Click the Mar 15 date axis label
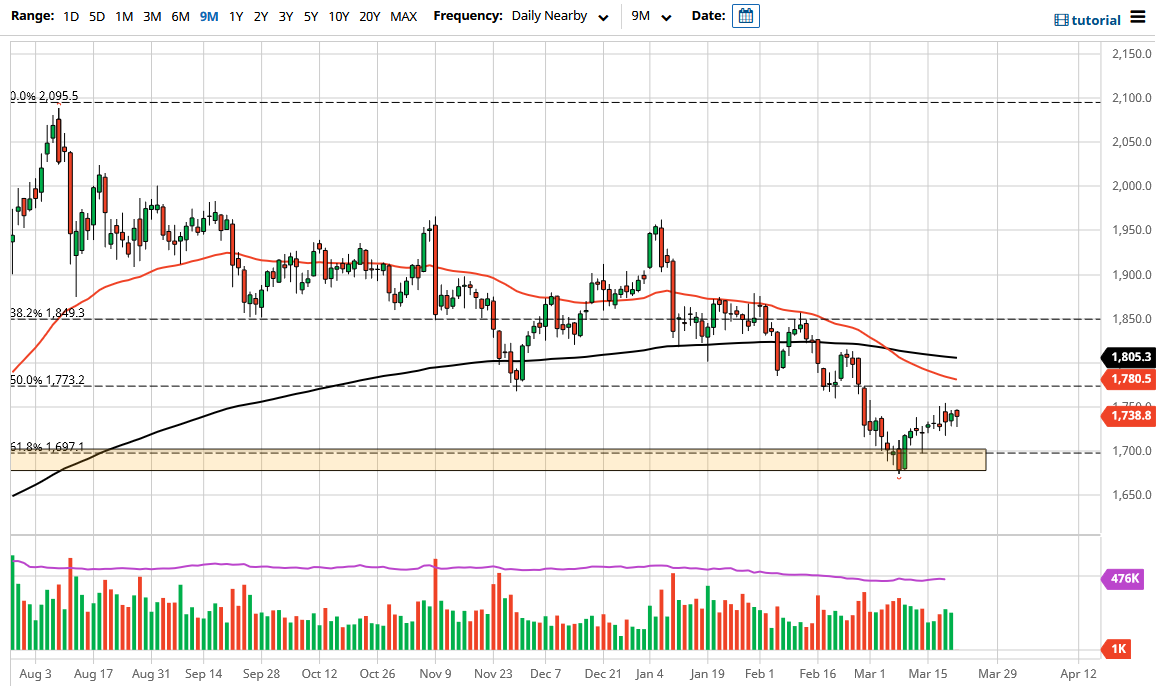1161x690 pixels. [928, 674]
